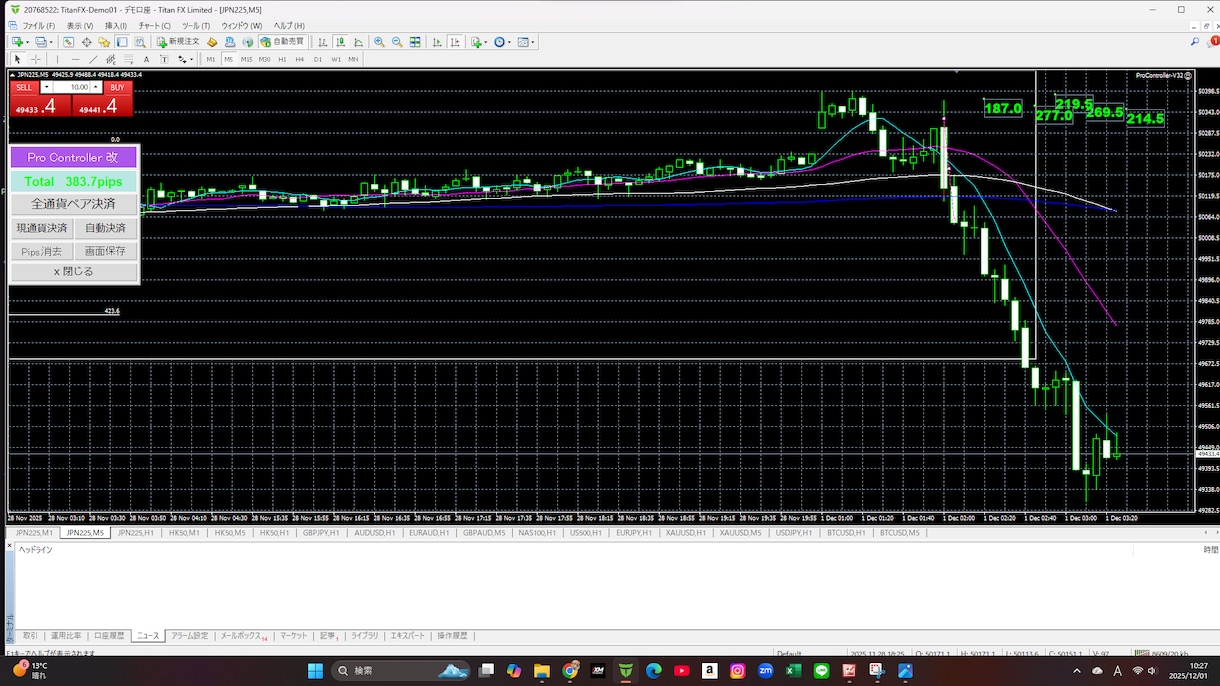Switch chart to line chart icon
The height and width of the screenshot is (686, 1220).
pyautogui.click(x=358, y=42)
